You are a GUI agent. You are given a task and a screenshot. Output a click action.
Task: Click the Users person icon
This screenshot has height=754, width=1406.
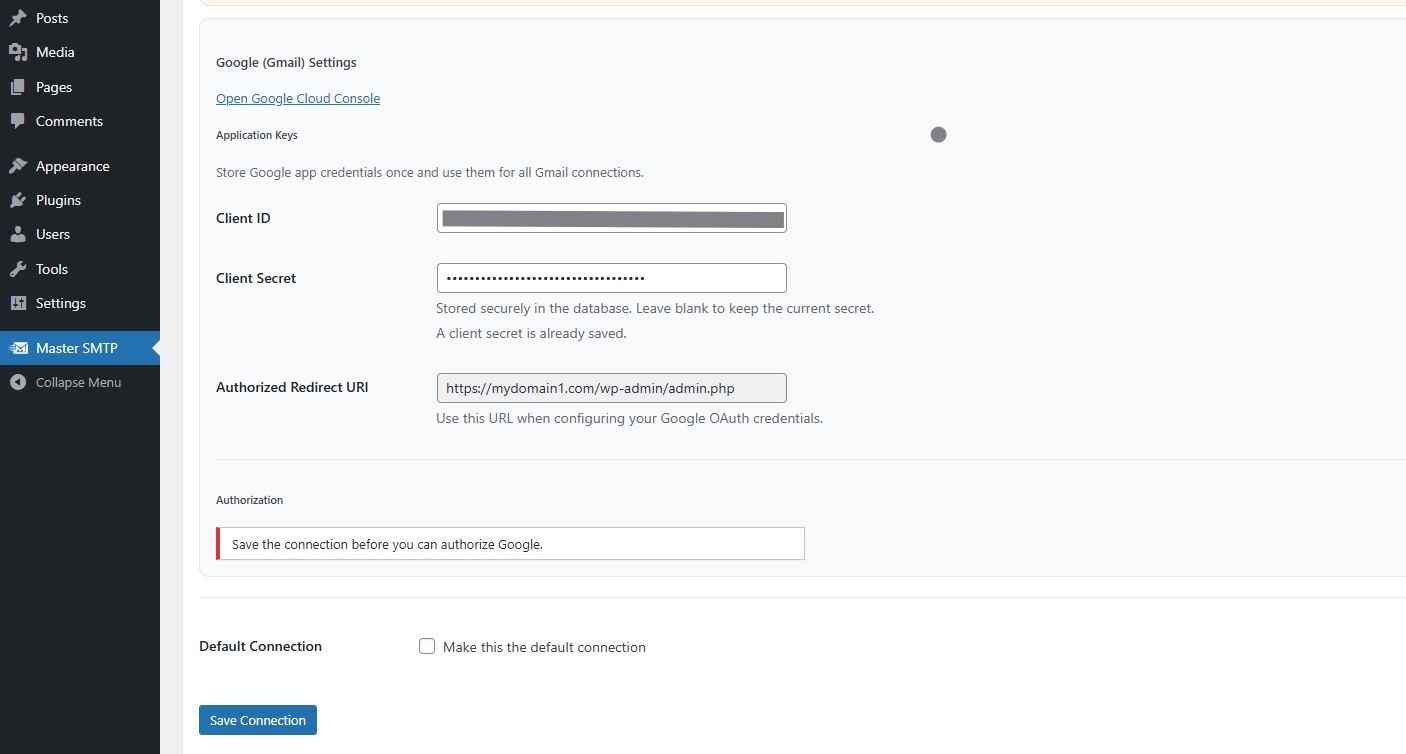[17, 234]
